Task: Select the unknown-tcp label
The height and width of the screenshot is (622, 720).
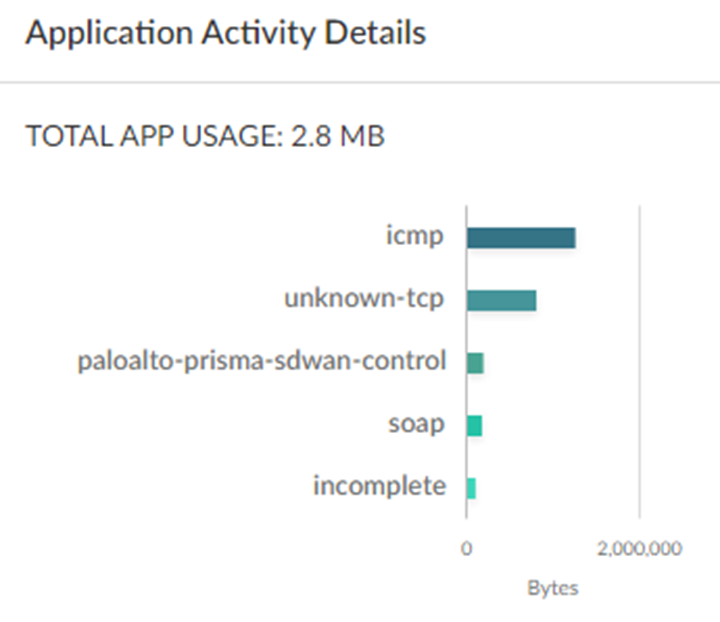Action: point(364,299)
